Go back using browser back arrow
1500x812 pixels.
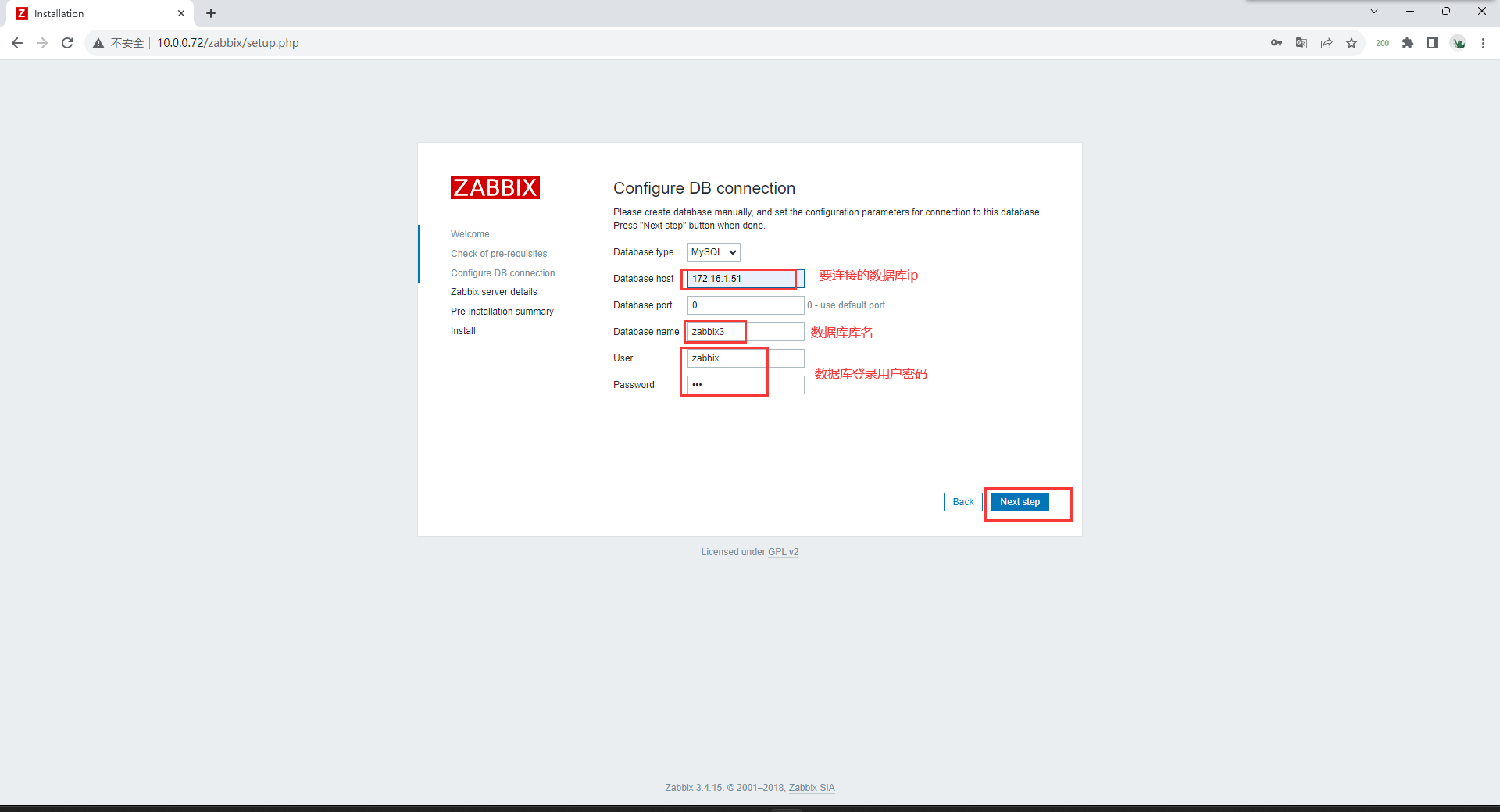click(x=17, y=43)
